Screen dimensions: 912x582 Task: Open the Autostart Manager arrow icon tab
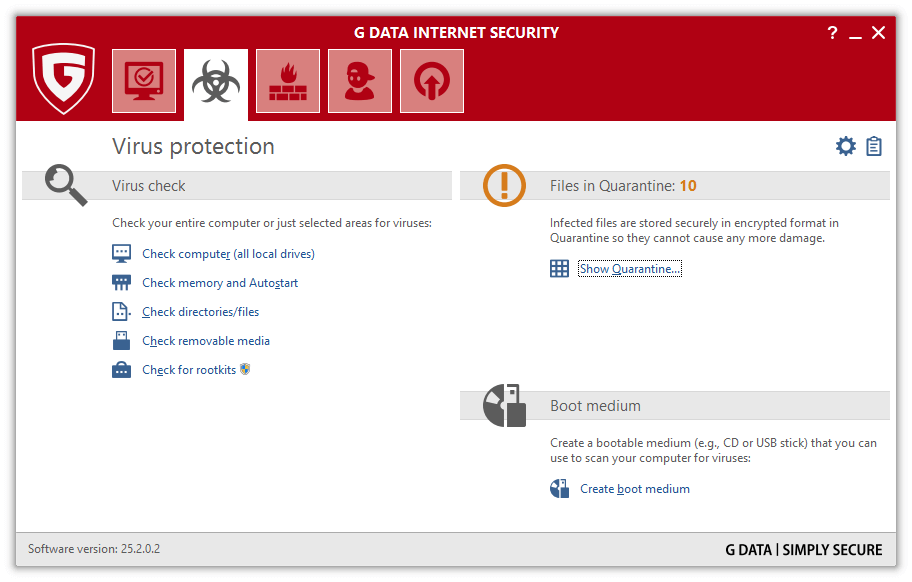point(432,81)
